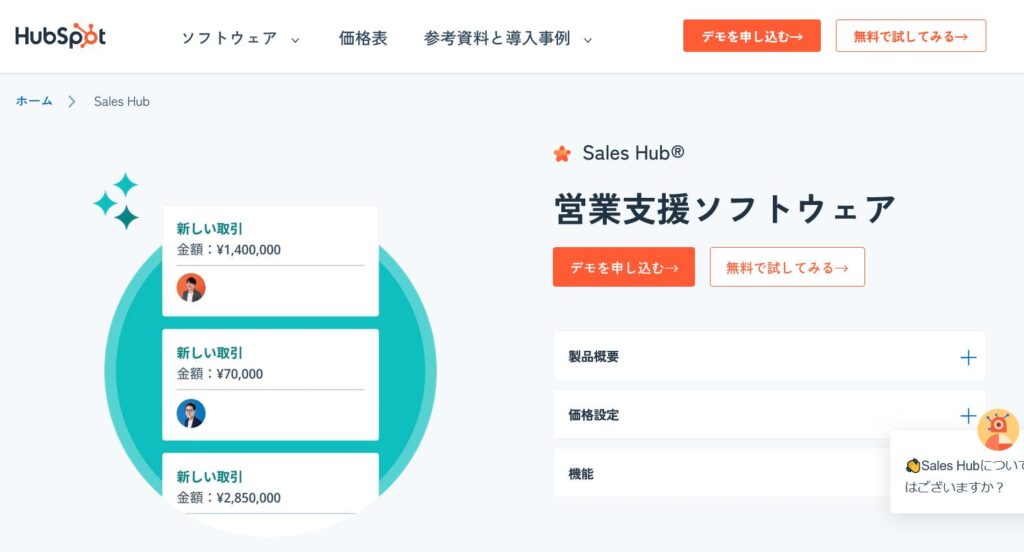Open the ソフトウェア dropdown menu
Image resolution: width=1024 pixels, height=552 pixels.
click(x=240, y=39)
